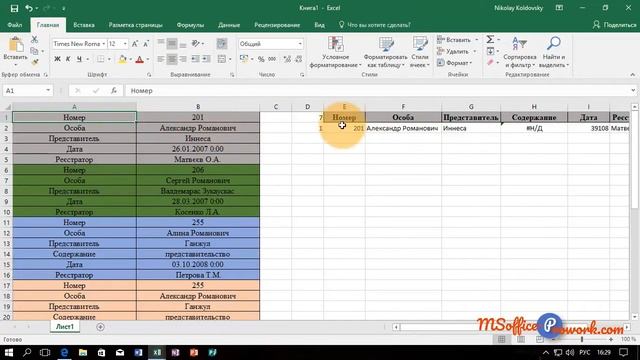Switch to the Рецензирование tab
This screenshot has height=360, width=640.
(x=277, y=25)
